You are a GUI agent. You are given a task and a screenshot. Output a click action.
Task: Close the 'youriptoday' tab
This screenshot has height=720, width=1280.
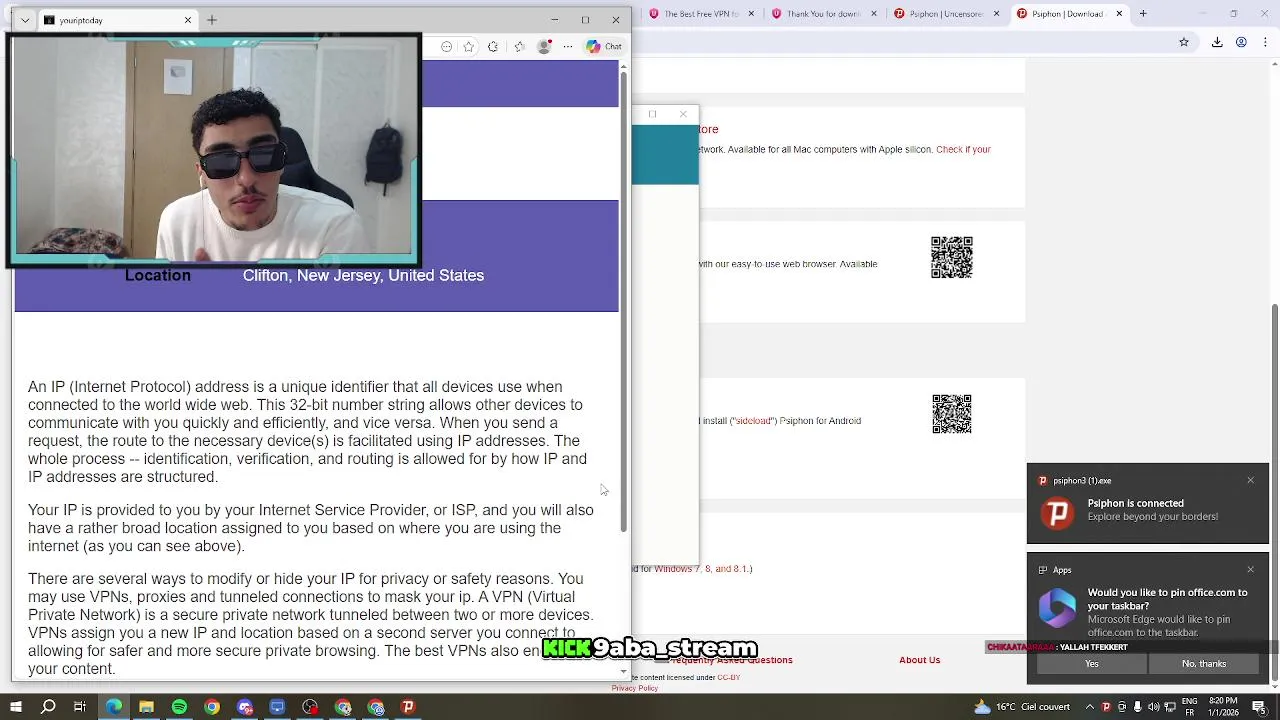[188, 20]
